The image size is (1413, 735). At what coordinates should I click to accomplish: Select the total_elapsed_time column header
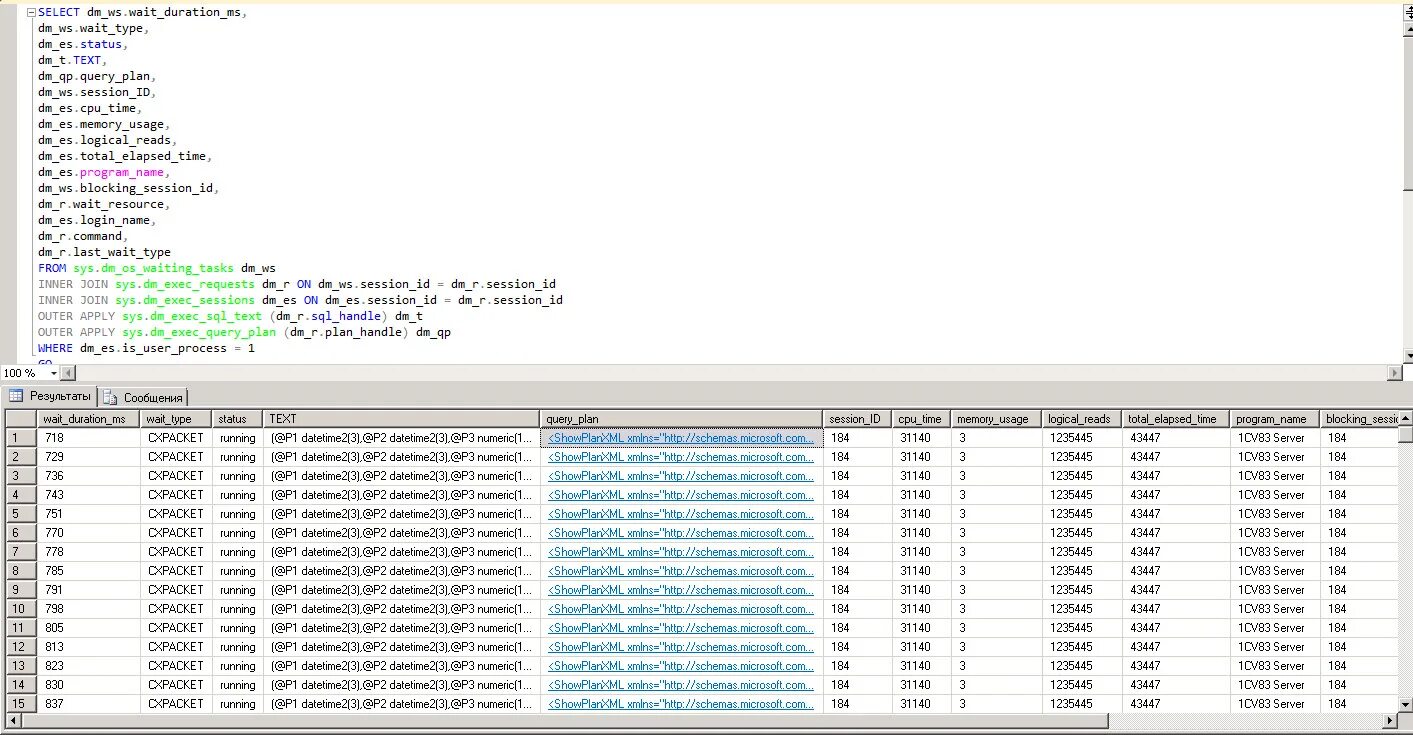pyautogui.click(x=1176, y=419)
